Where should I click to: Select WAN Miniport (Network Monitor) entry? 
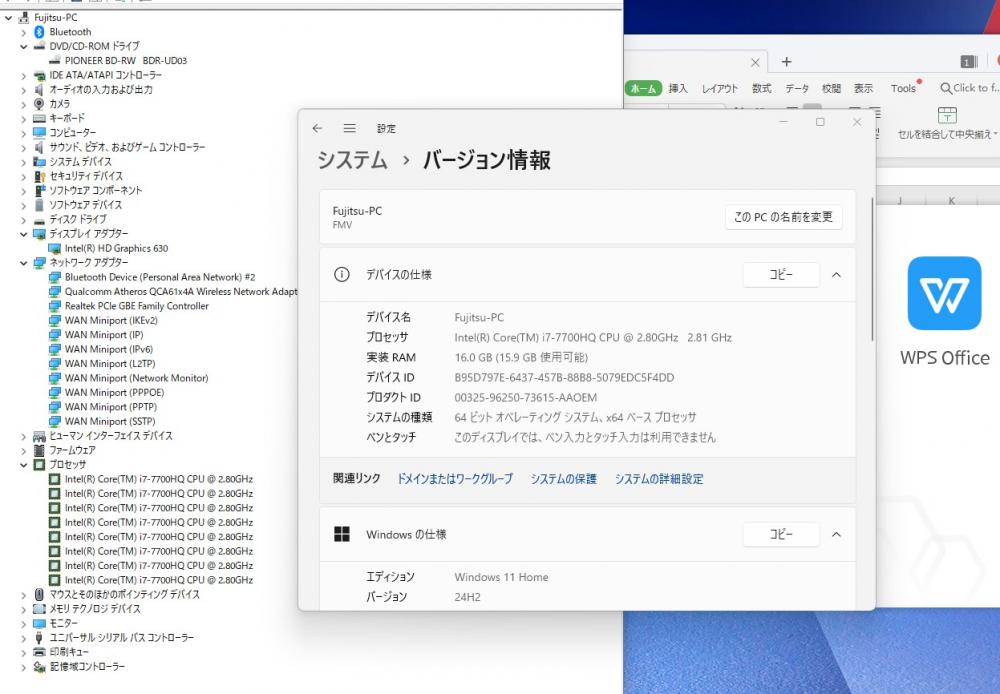(x=136, y=378)
